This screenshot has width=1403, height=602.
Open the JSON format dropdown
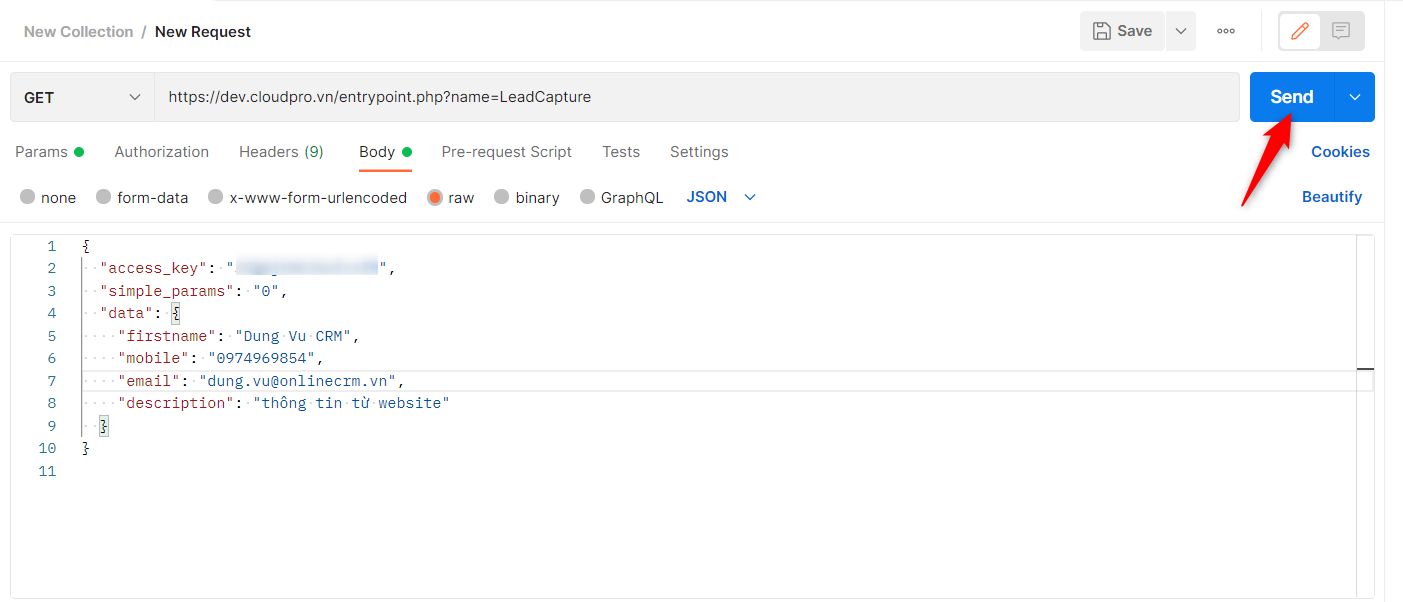tap(721, 197)
